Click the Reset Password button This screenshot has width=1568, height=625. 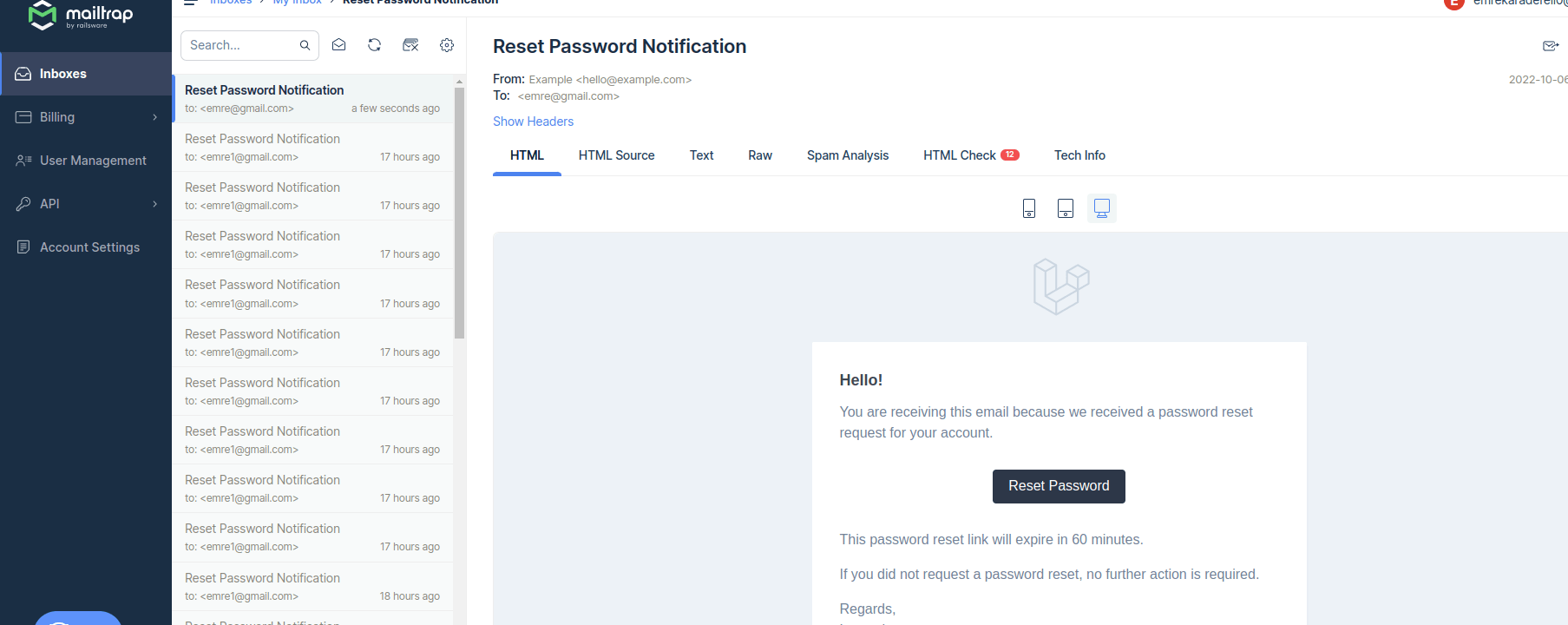(1059, 486)
